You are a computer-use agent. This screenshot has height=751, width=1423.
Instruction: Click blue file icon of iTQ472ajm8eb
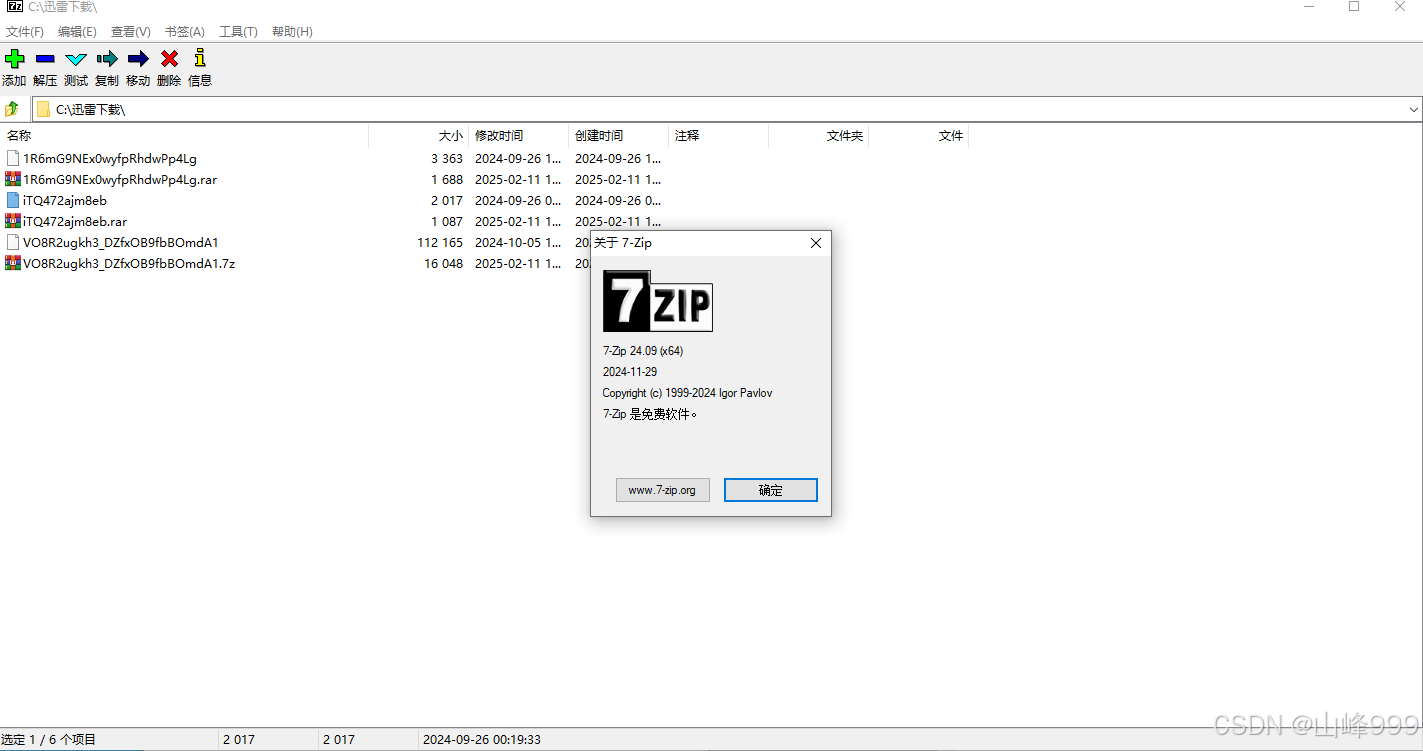13,200
